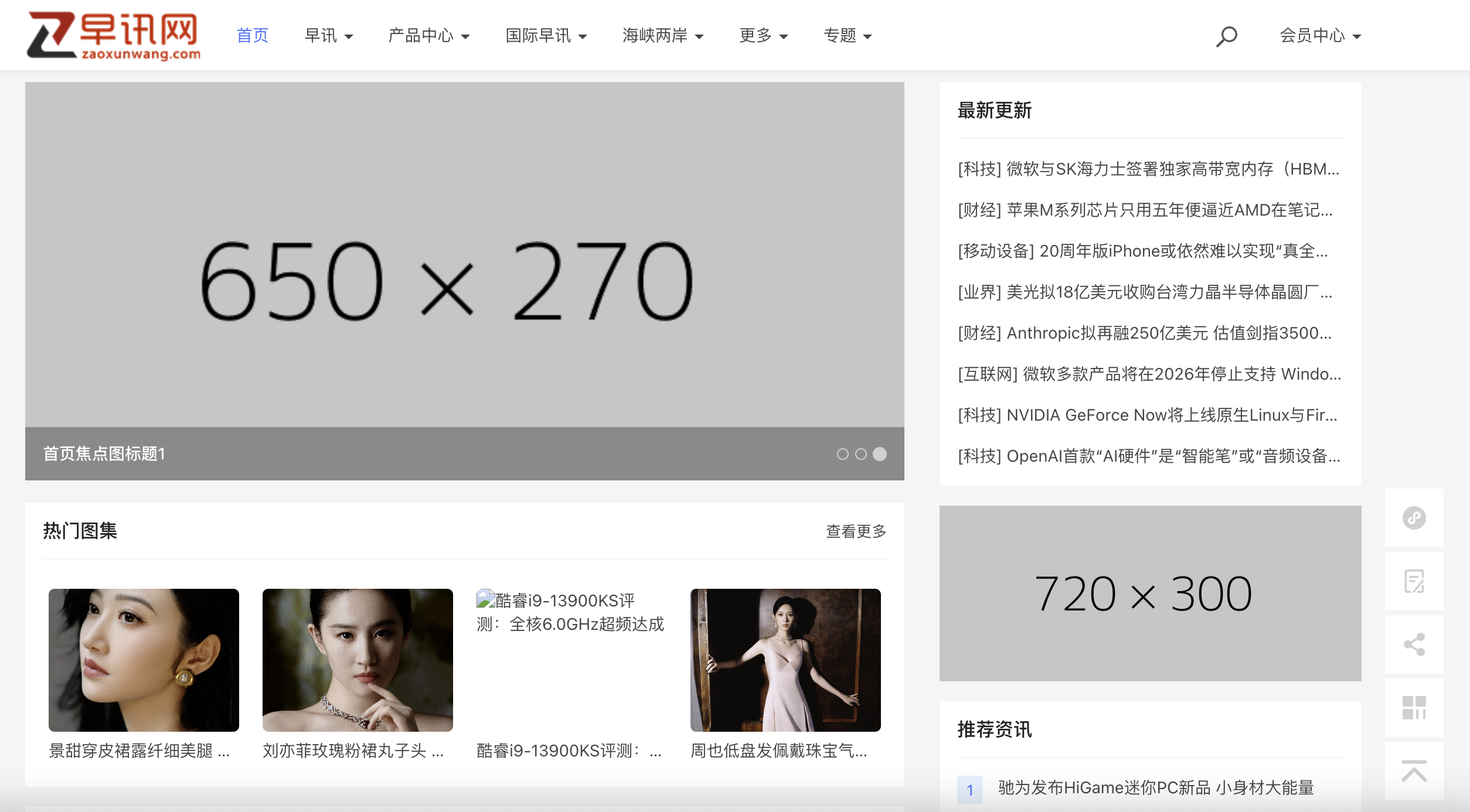Click the 查看更多 link in 热门图集
The width and height of the screenshot is (1470, 812).
(x=856, y=531)
